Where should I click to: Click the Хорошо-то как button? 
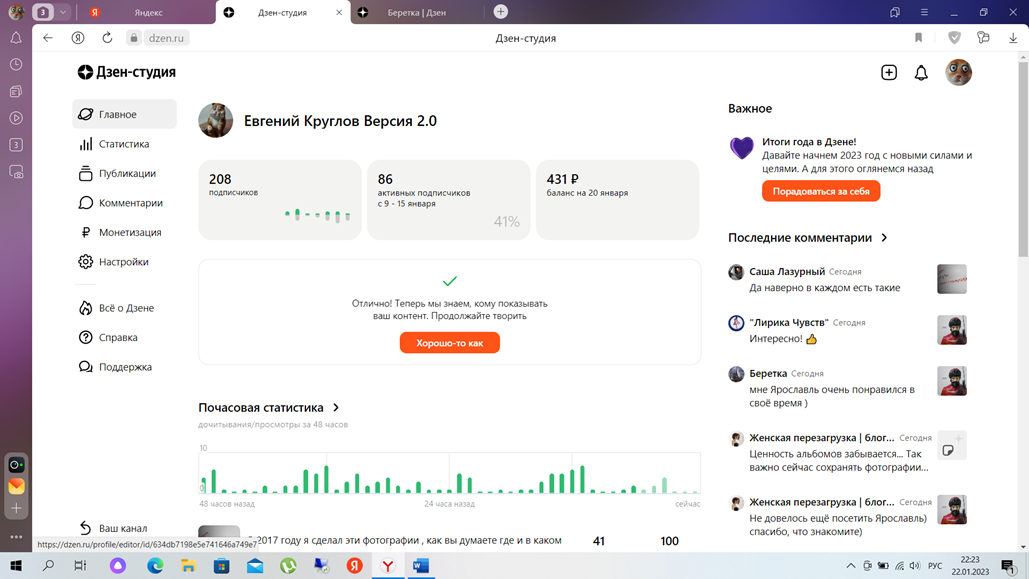pos(450,343)
